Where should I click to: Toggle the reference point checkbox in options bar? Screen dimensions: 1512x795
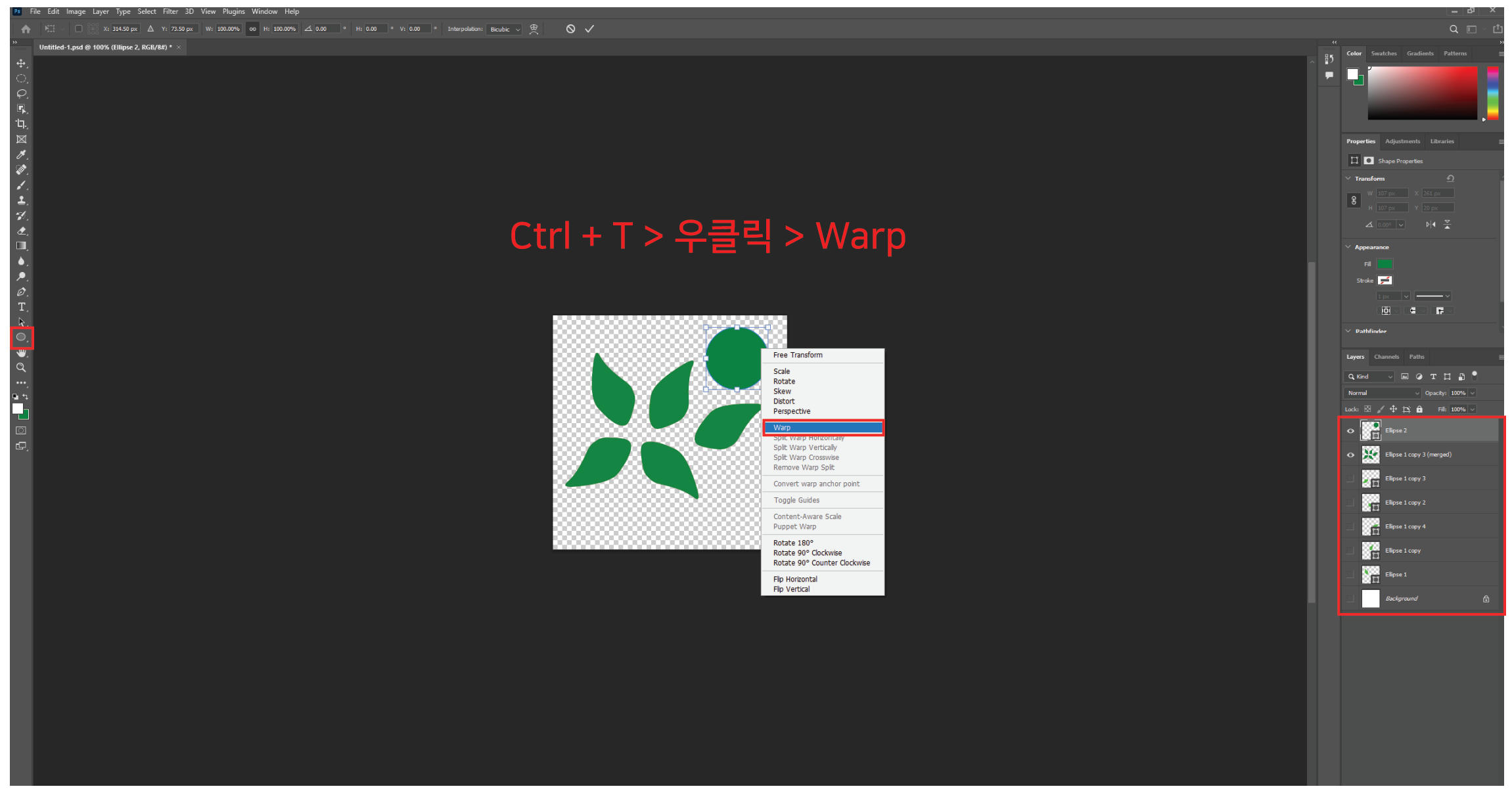point(78,29)
